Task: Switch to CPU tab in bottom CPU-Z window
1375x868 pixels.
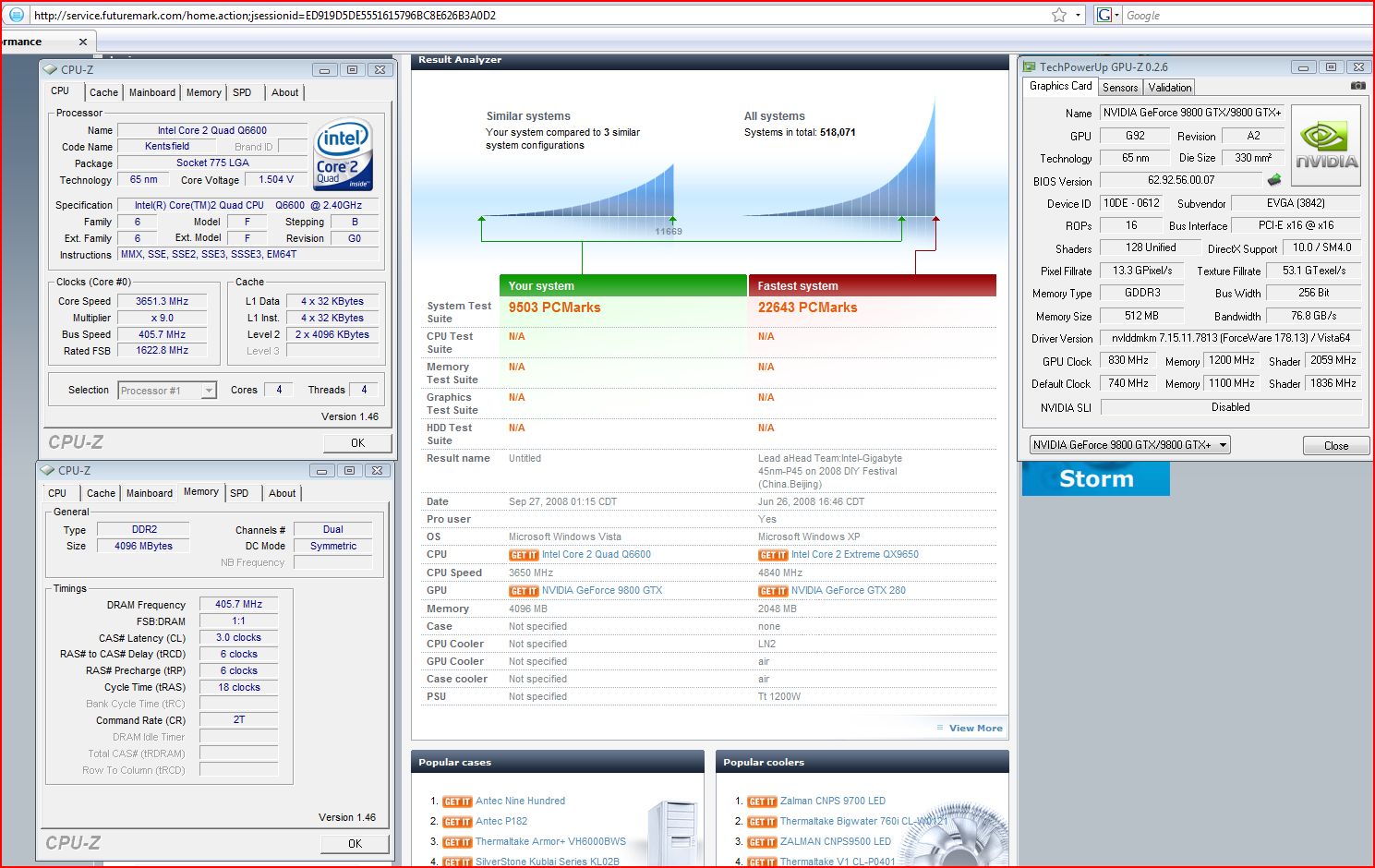Action: coord(57,493)
